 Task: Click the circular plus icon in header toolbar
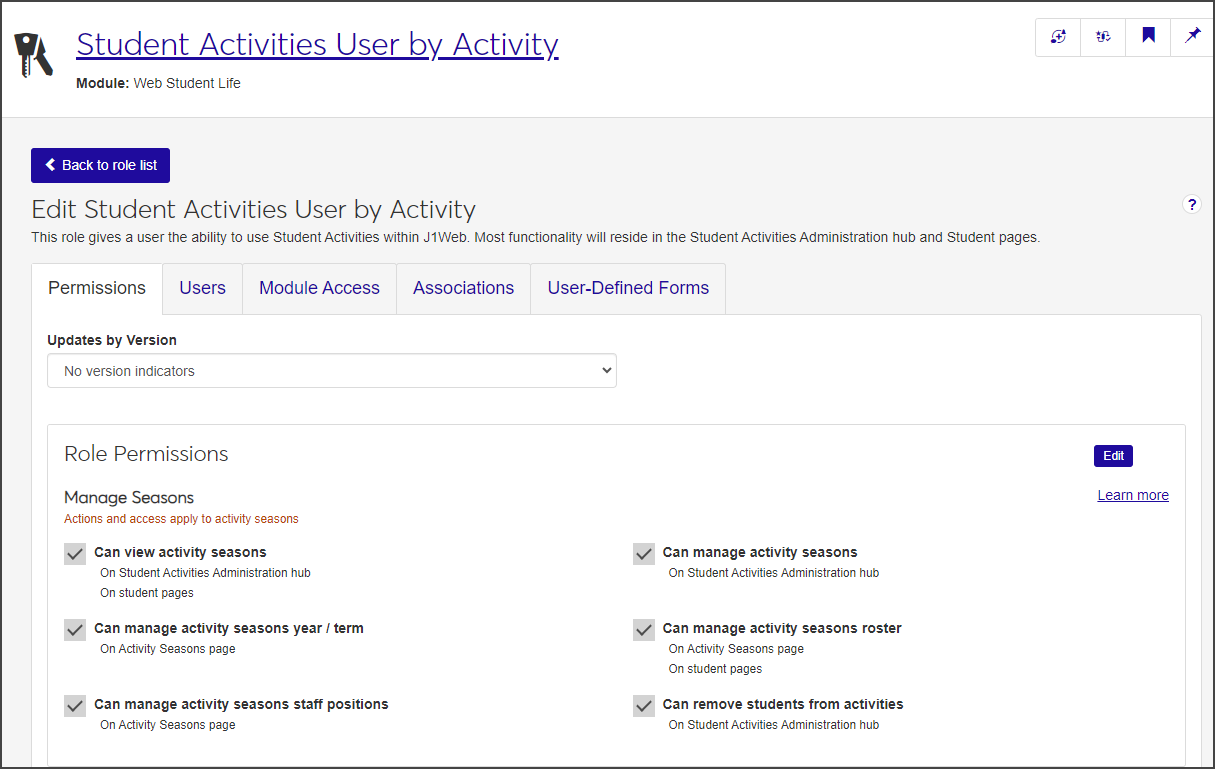pyautogui.click(x=1058, y=37)
